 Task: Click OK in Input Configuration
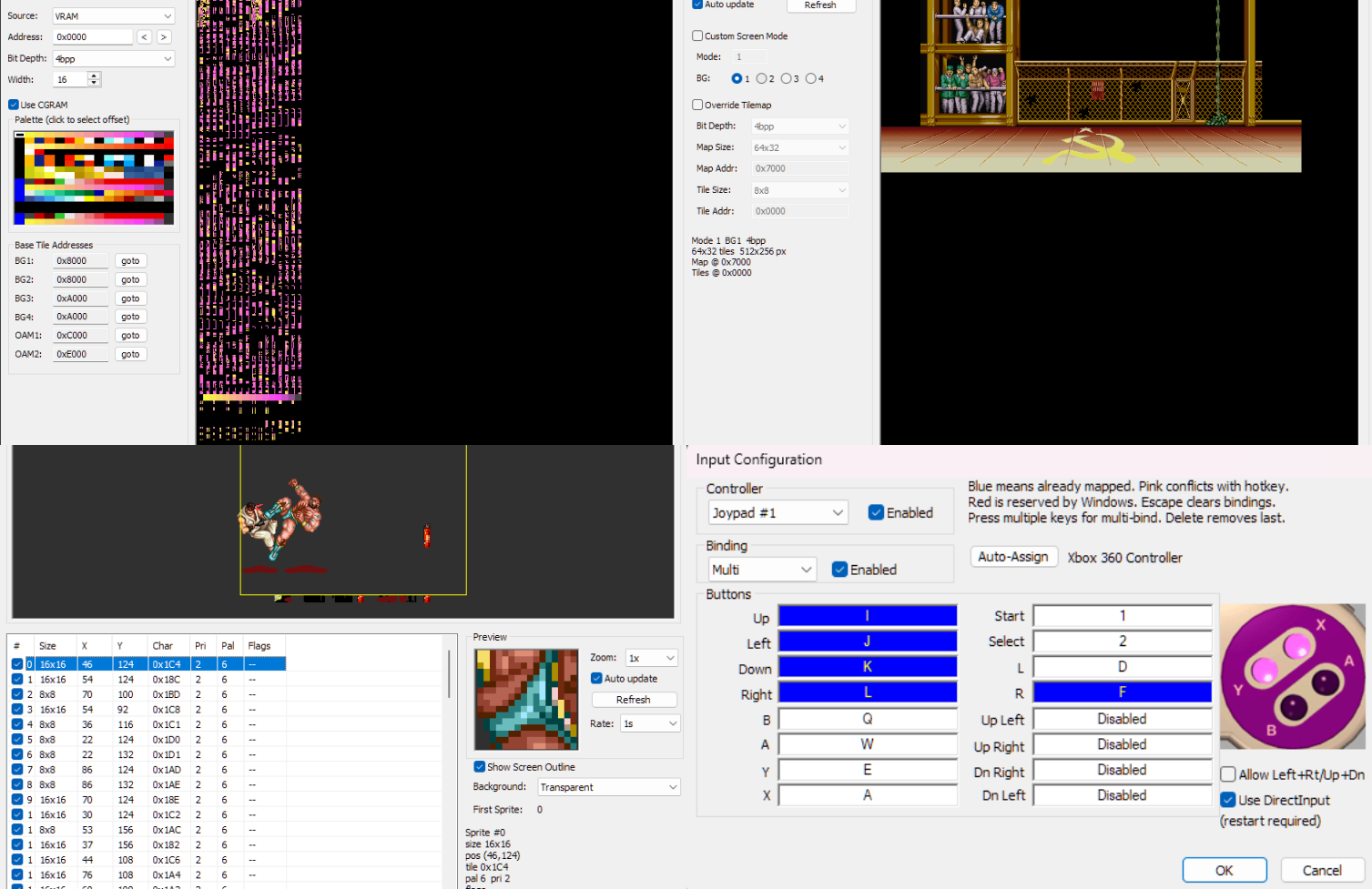[x=1224, y=870]
